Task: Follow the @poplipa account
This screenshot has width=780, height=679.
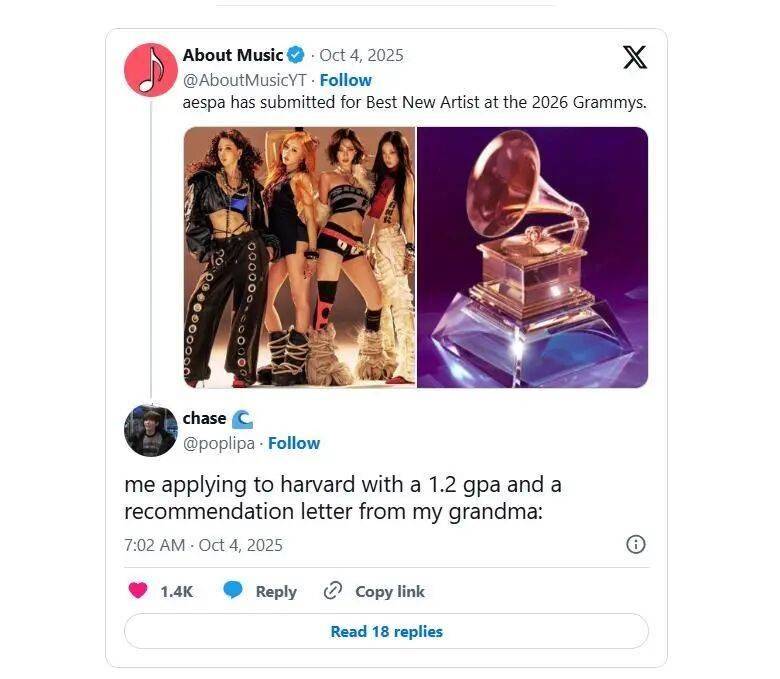Action: [x=294, y=443]
